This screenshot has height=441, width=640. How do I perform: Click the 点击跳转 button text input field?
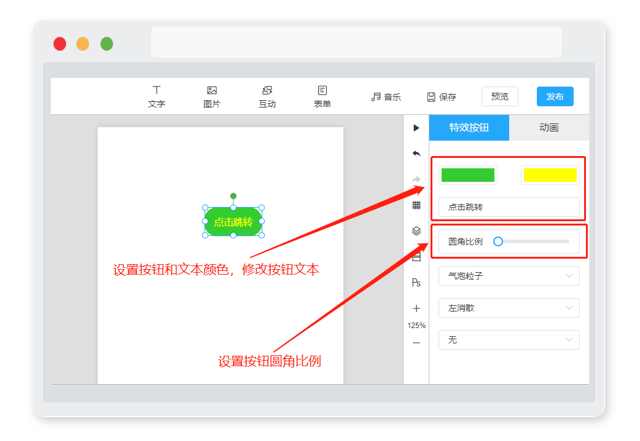pos(509,207)
